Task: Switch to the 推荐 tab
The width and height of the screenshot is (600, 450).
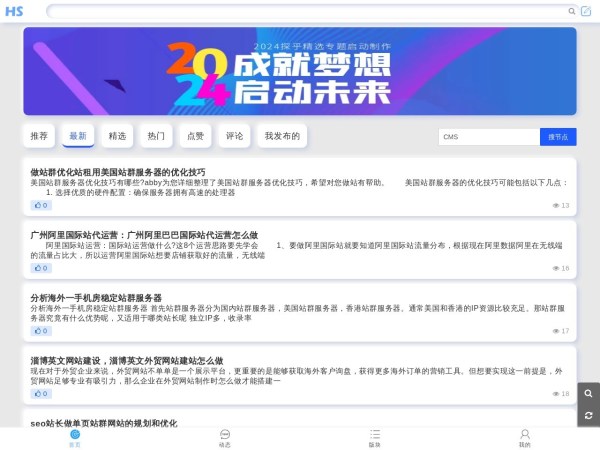Action: click(39, 136)
